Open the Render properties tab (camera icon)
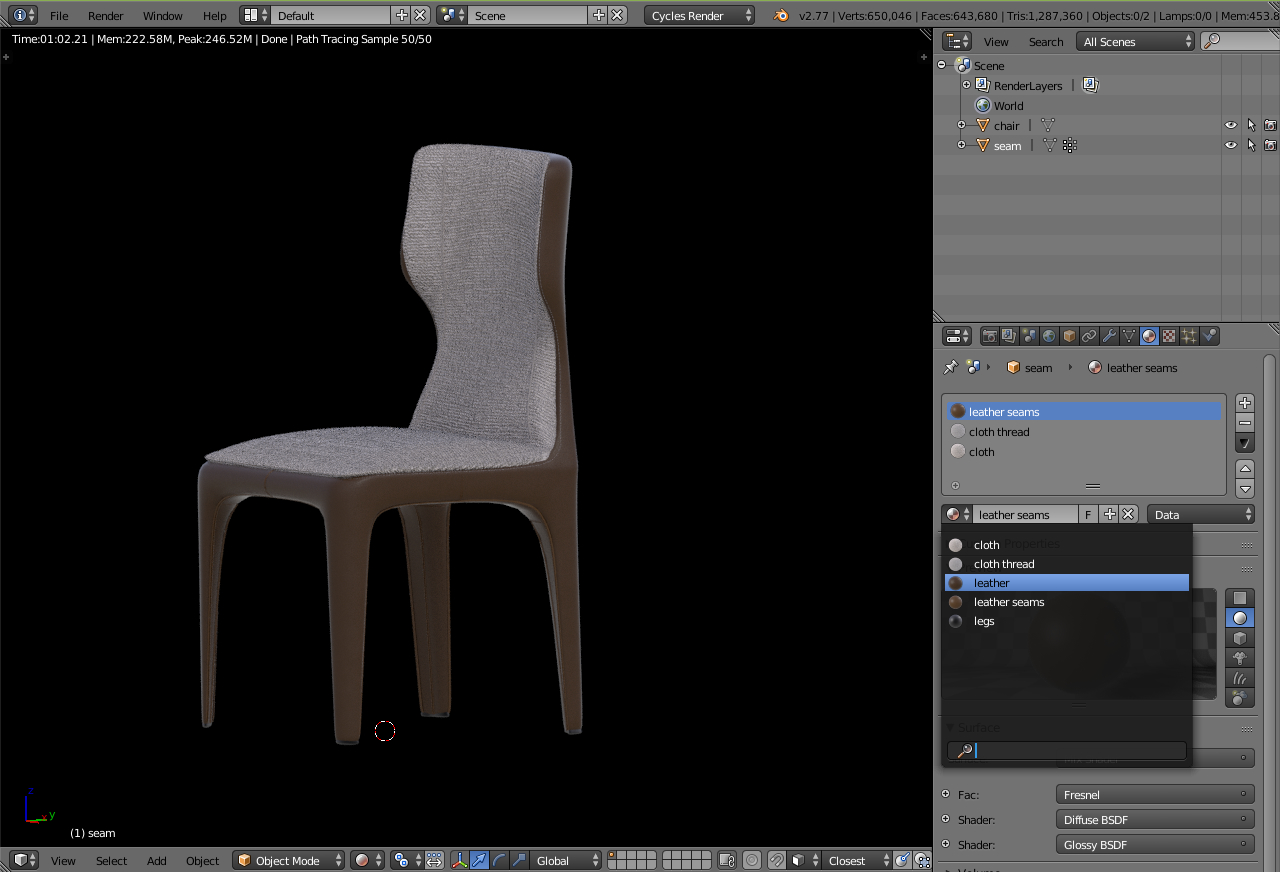1280x872 pixels. point(990,335)
